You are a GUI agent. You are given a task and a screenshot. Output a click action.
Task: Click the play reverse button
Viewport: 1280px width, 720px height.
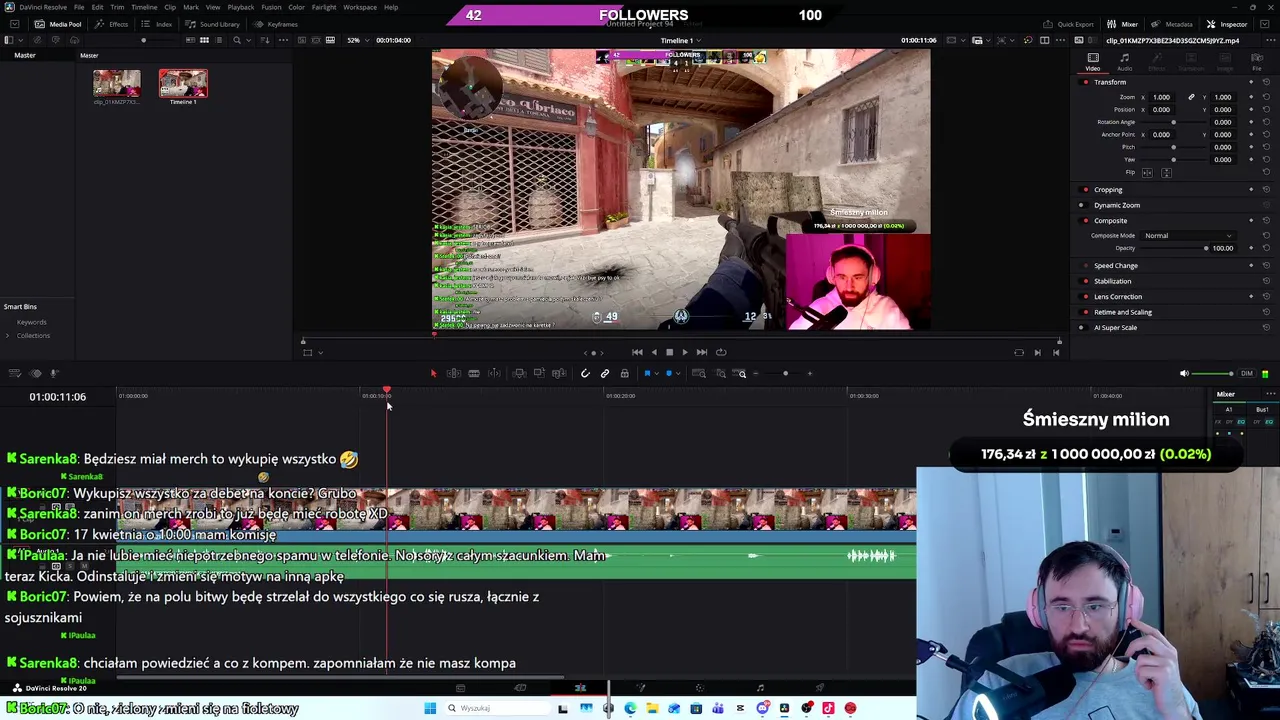(654, 352)
